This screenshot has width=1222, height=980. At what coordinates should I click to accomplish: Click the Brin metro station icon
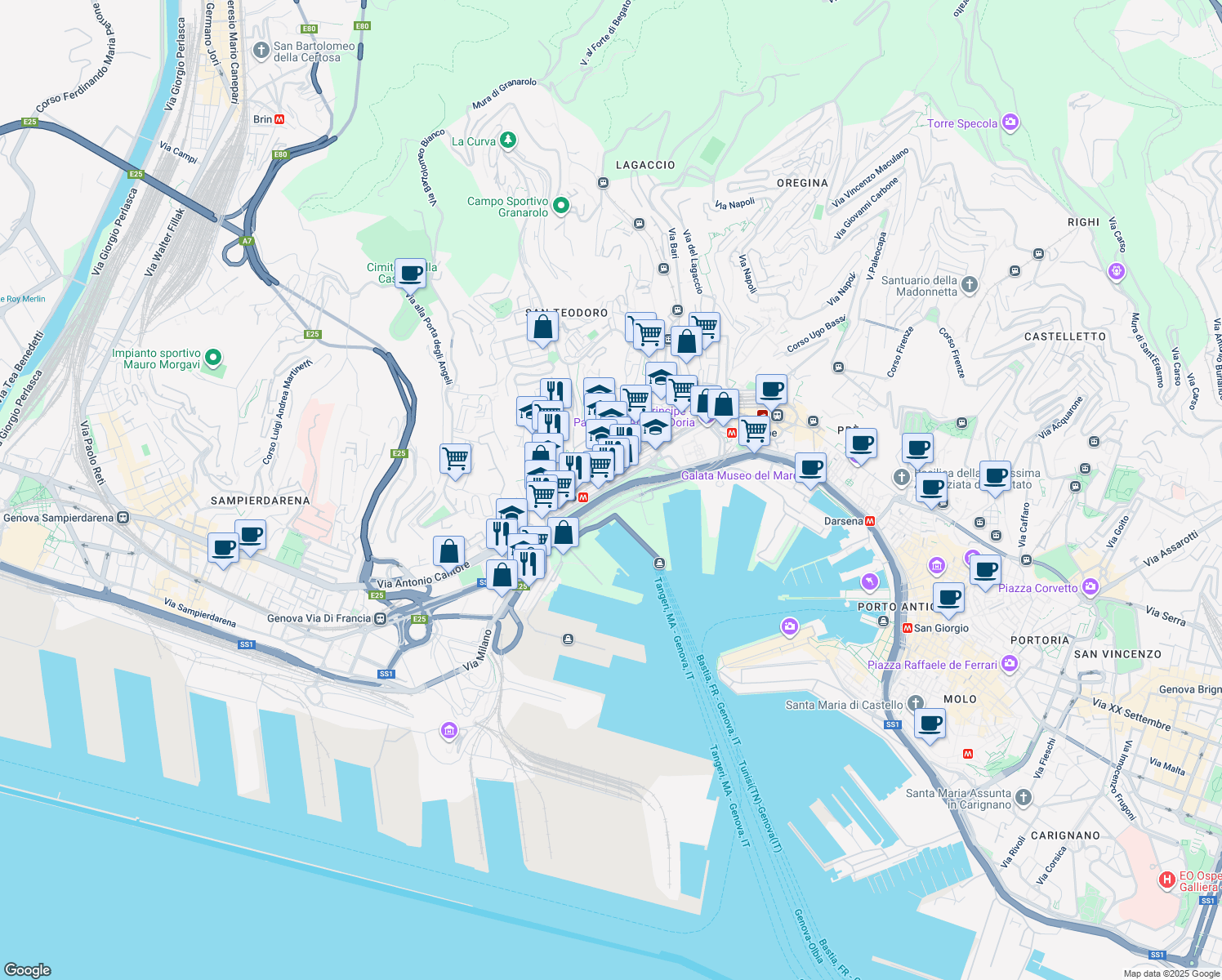click(281, 119)
